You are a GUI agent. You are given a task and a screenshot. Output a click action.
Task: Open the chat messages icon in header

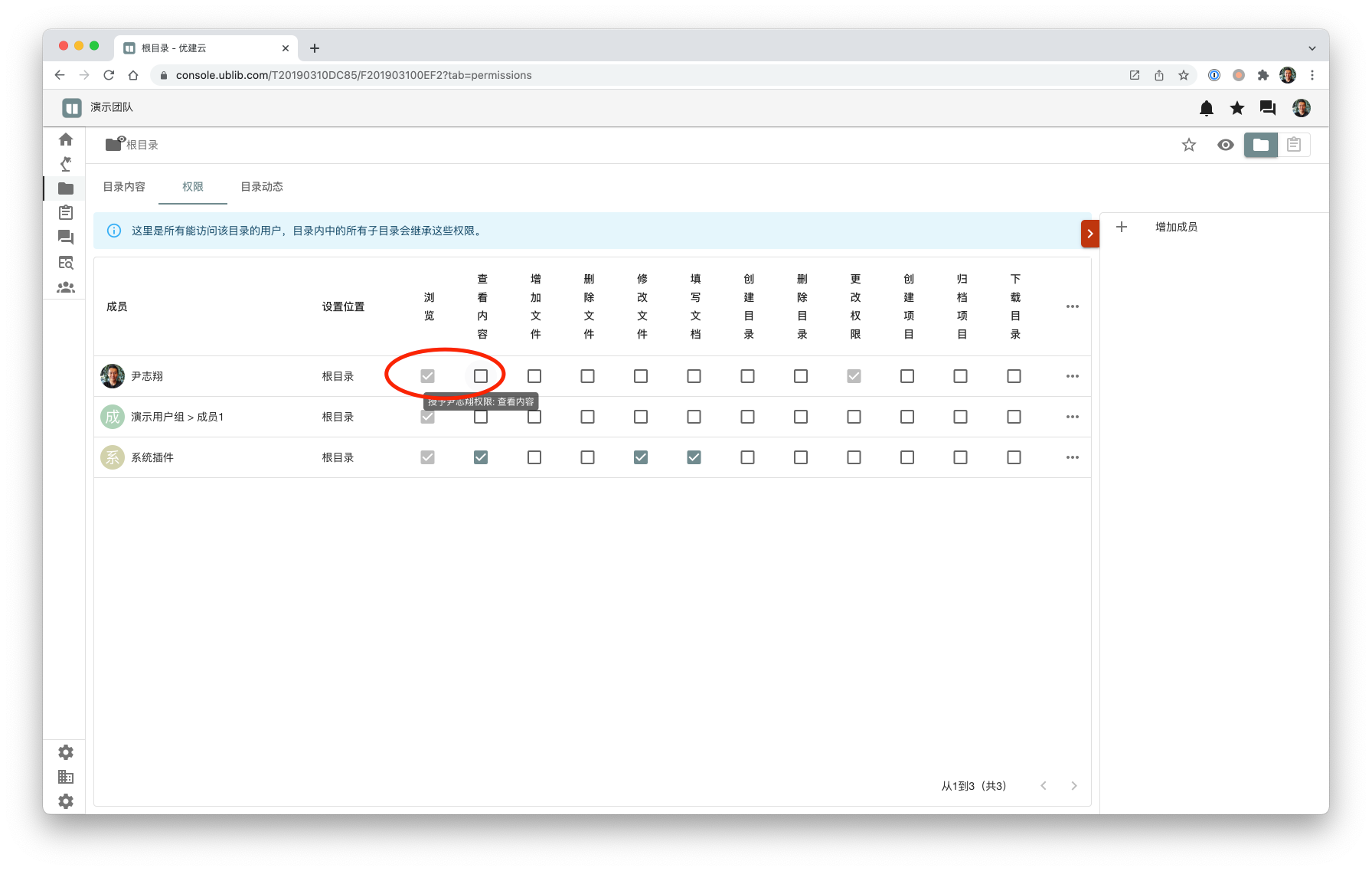pos(1267,108)
